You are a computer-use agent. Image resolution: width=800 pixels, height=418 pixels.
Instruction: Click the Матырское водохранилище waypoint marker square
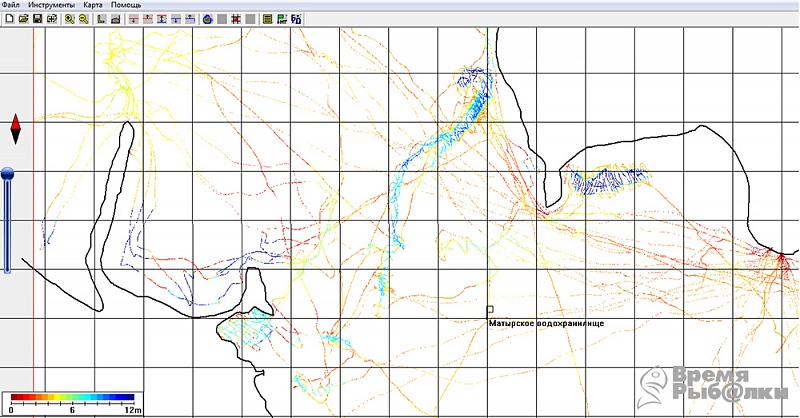coord(490,309)
